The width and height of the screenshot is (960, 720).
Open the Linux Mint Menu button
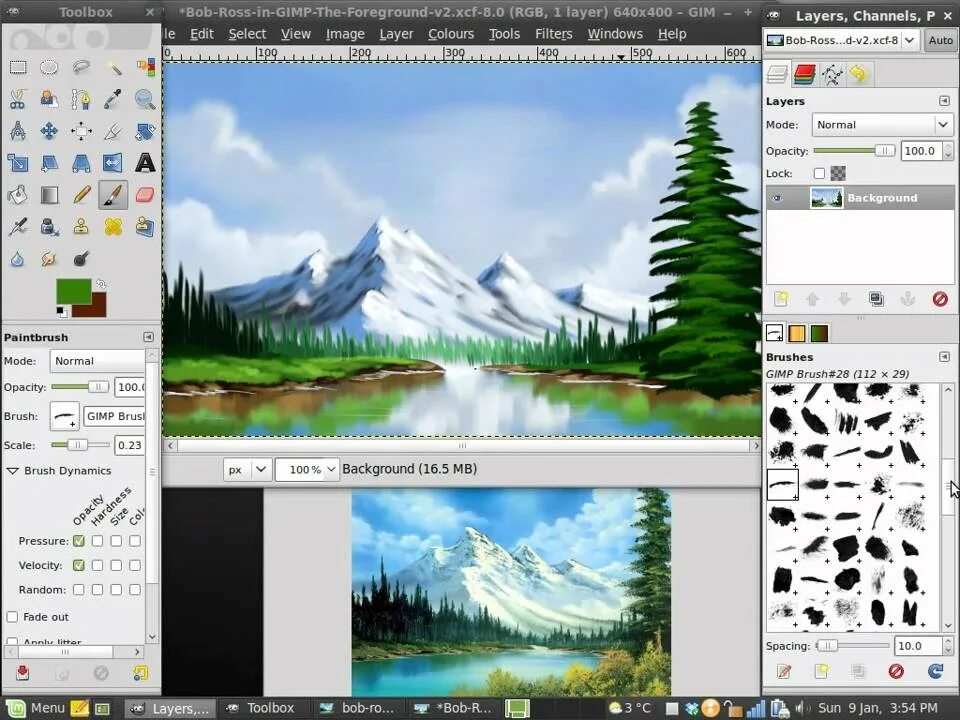point(35,708)
